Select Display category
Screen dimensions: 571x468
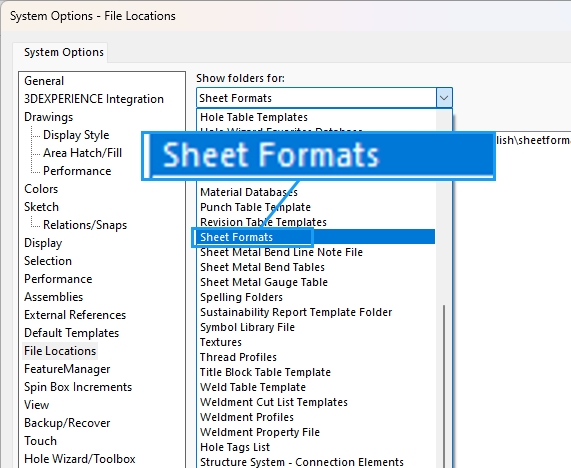43,243
